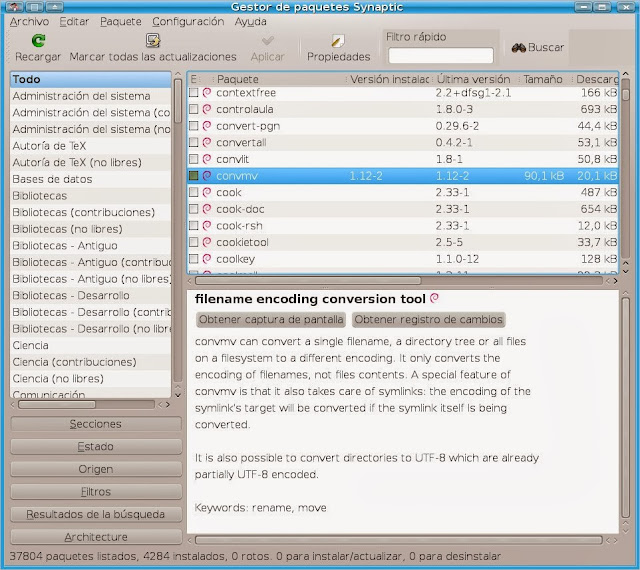Click the Debian swirl icon next to cook-rsh
The width and height of the screenshot is (640, 570).
point(207,226)
